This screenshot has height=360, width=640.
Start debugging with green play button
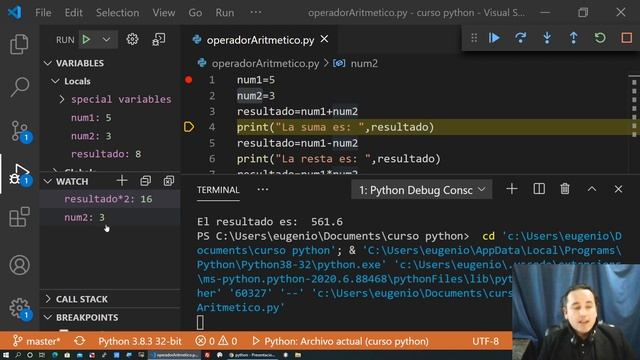86,40
